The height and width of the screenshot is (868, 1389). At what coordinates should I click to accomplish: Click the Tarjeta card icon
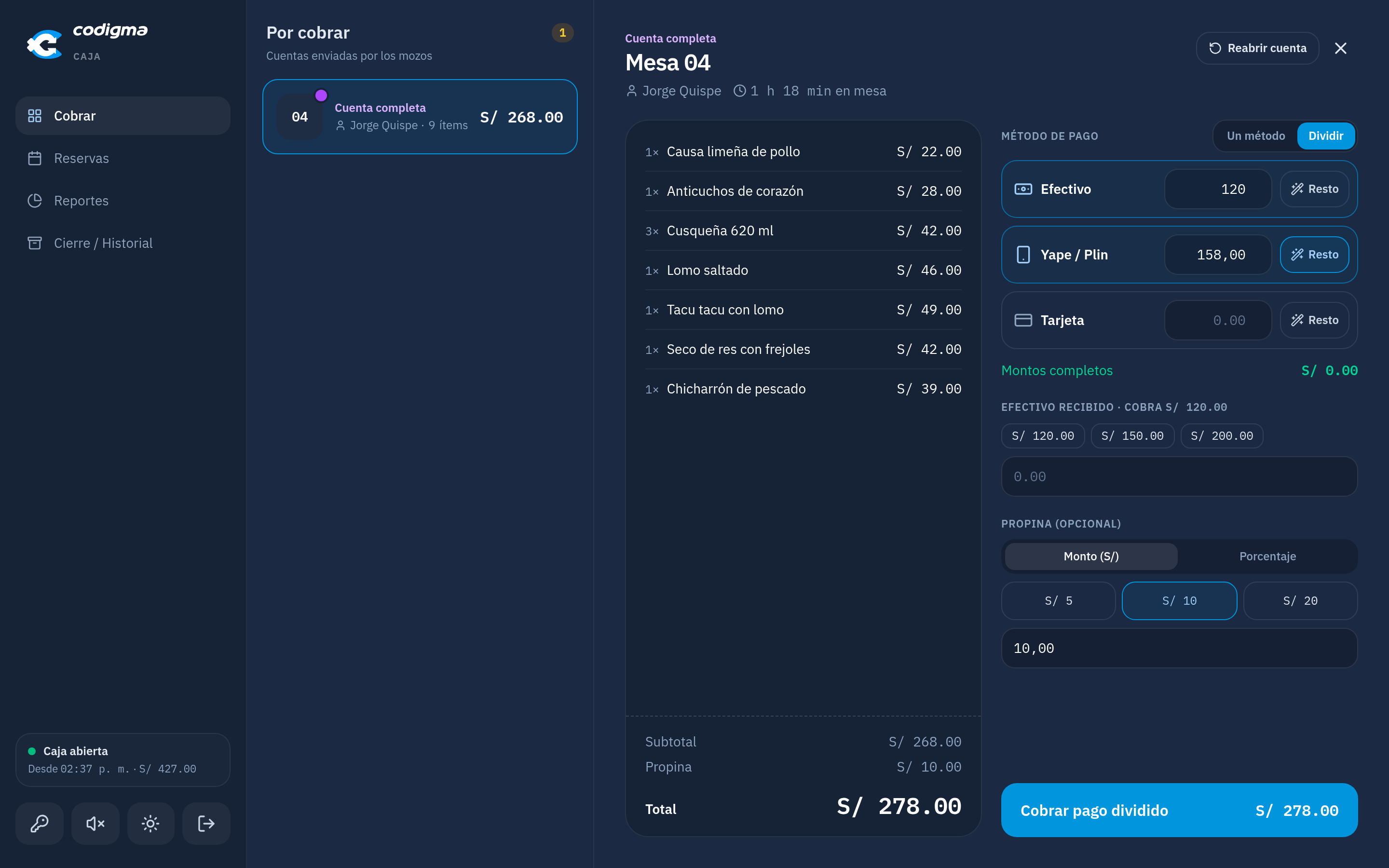pyautogui.click(x=1023, y=320)
